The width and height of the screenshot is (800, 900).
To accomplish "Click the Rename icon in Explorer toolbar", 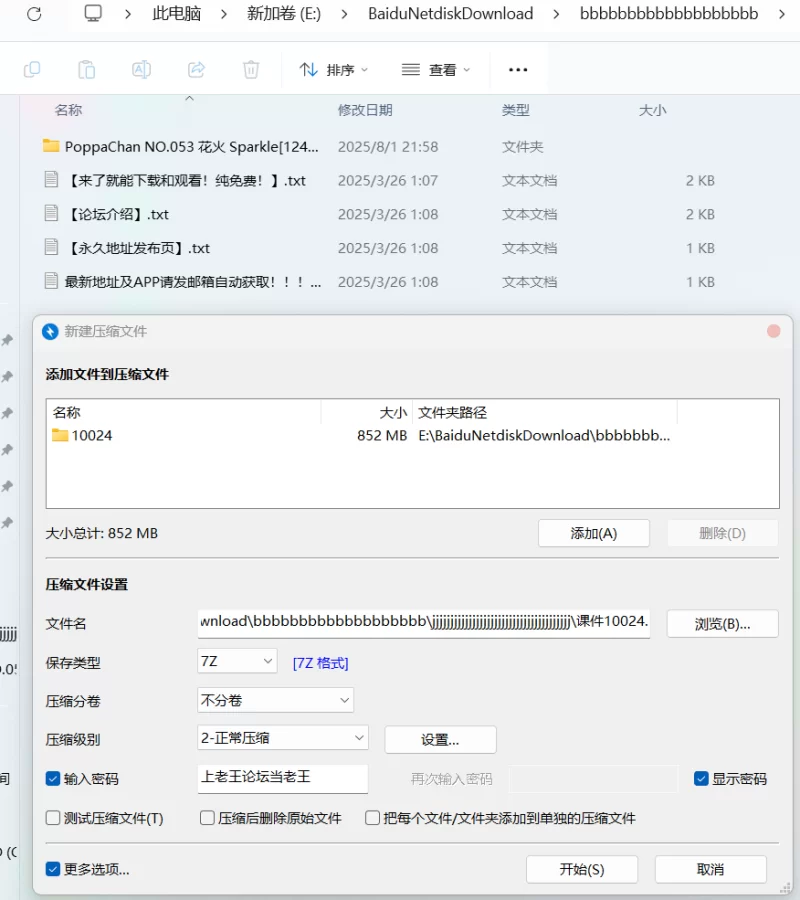I will click(141, 70).
